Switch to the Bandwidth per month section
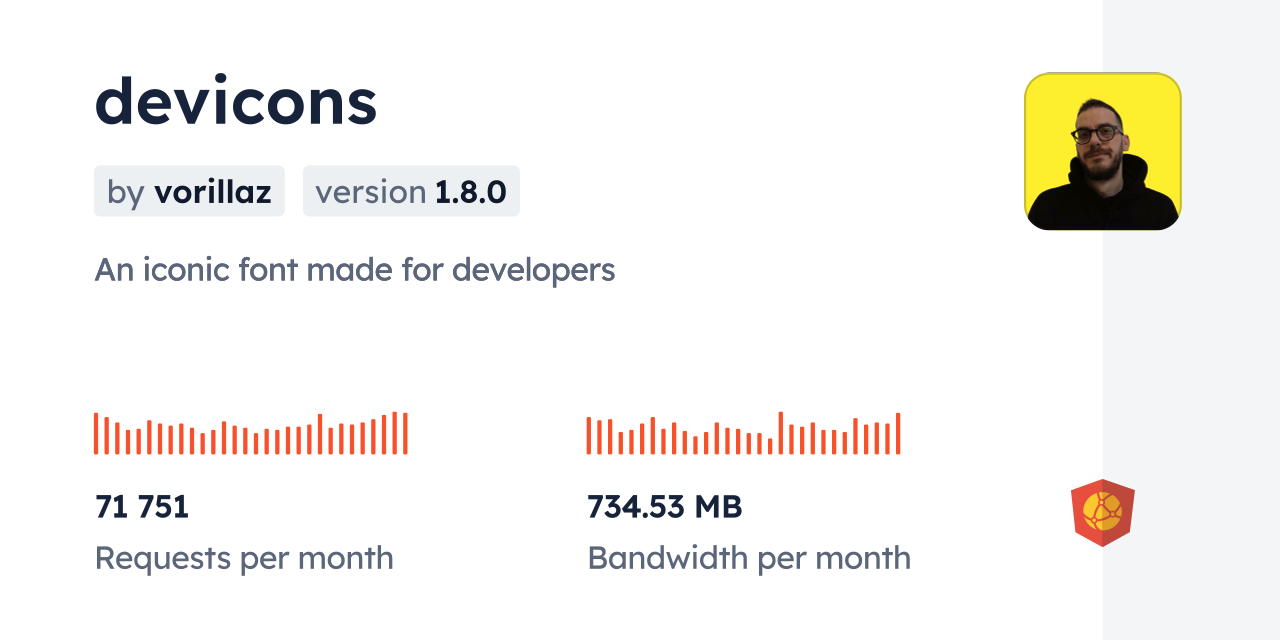Image resolution: width=1280 pixels, height=640 pixels. (749, 558)
